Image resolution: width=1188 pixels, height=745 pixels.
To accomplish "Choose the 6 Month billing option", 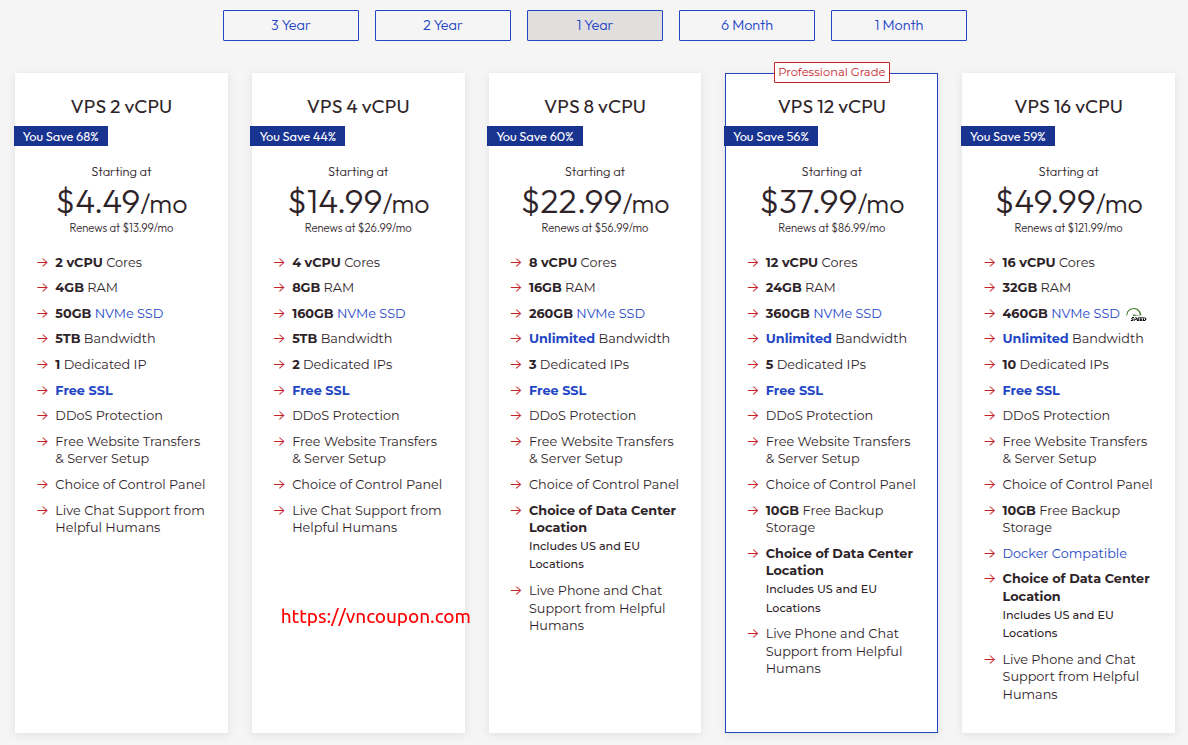I will click(747, 25).
